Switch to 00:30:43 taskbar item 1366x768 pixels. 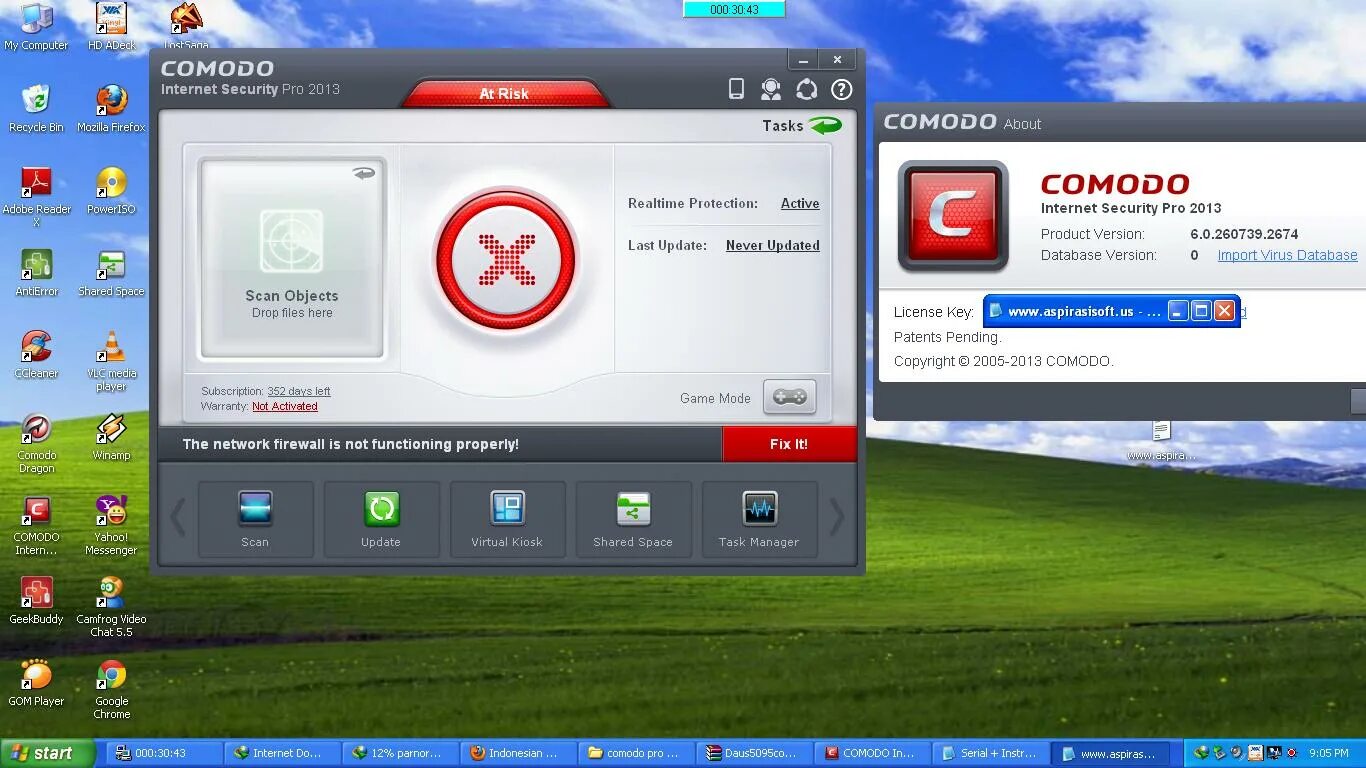click(x=164, y=753)
